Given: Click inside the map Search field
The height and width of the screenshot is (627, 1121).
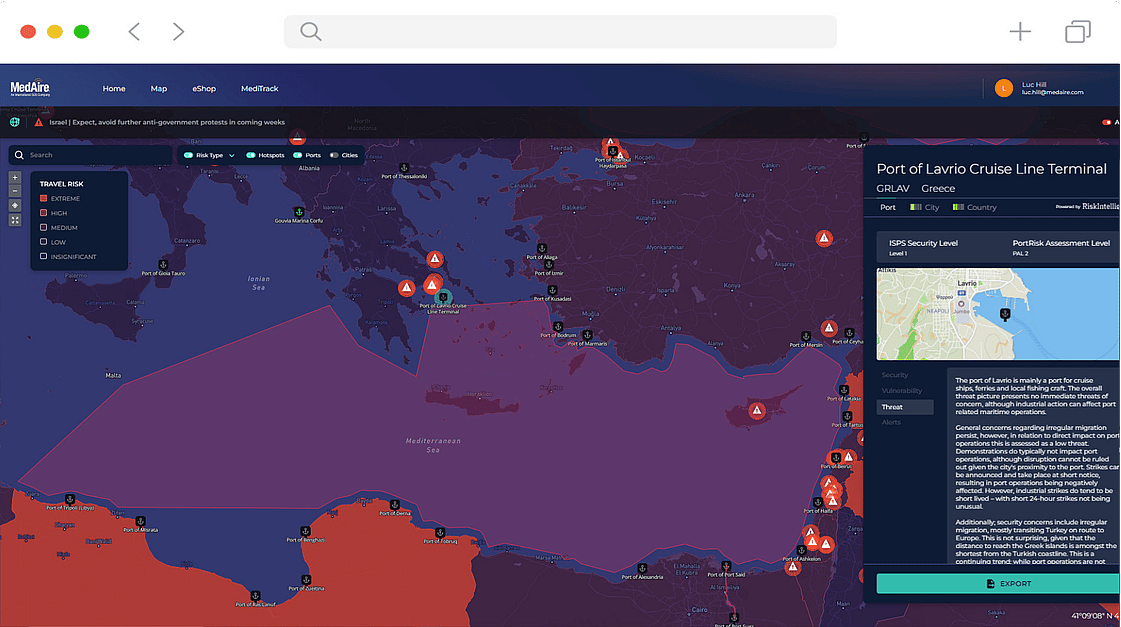Looking at the screenshot, I should click(91, 155).
